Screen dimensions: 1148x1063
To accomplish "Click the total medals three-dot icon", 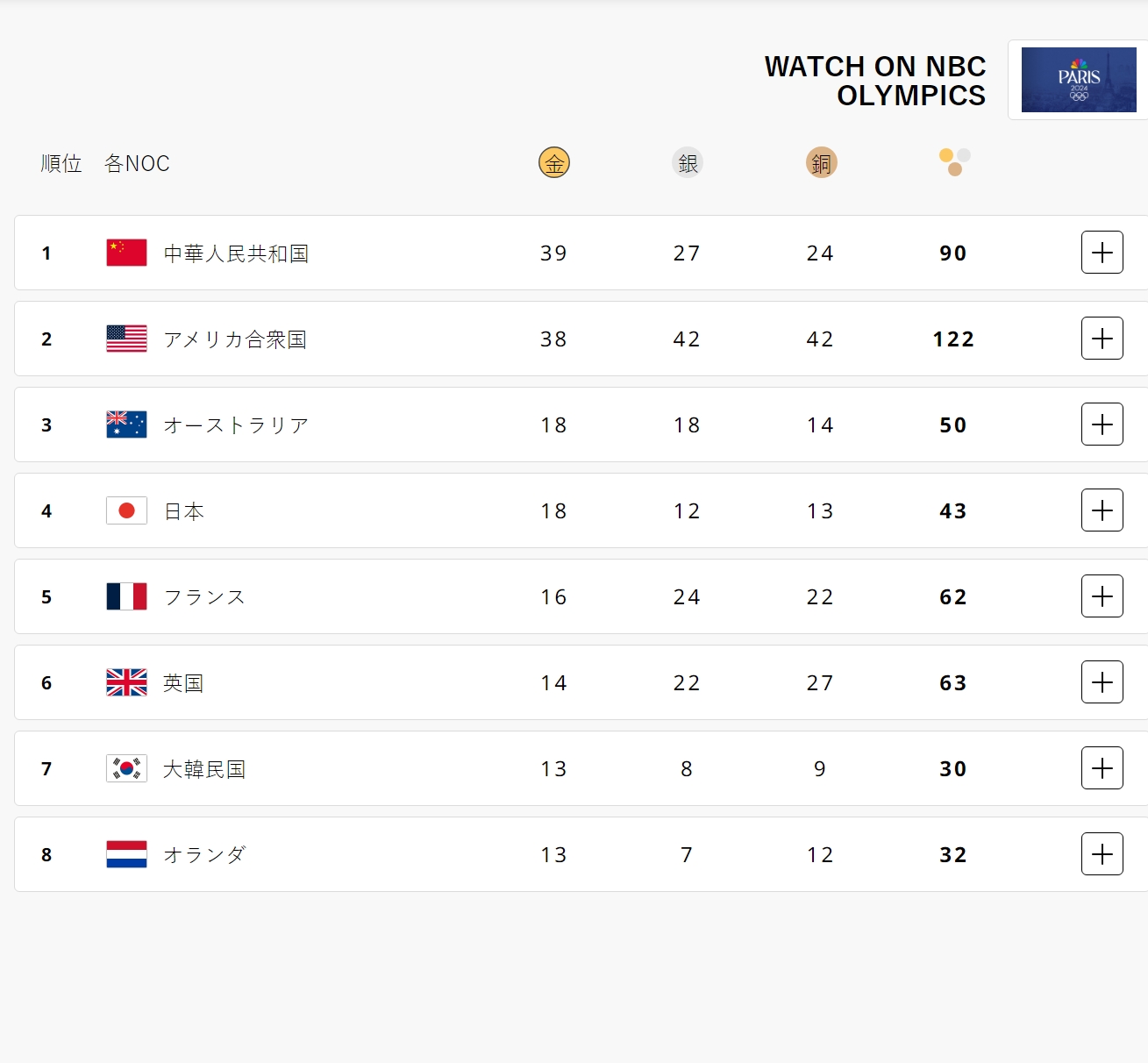I will coord(955,162).
